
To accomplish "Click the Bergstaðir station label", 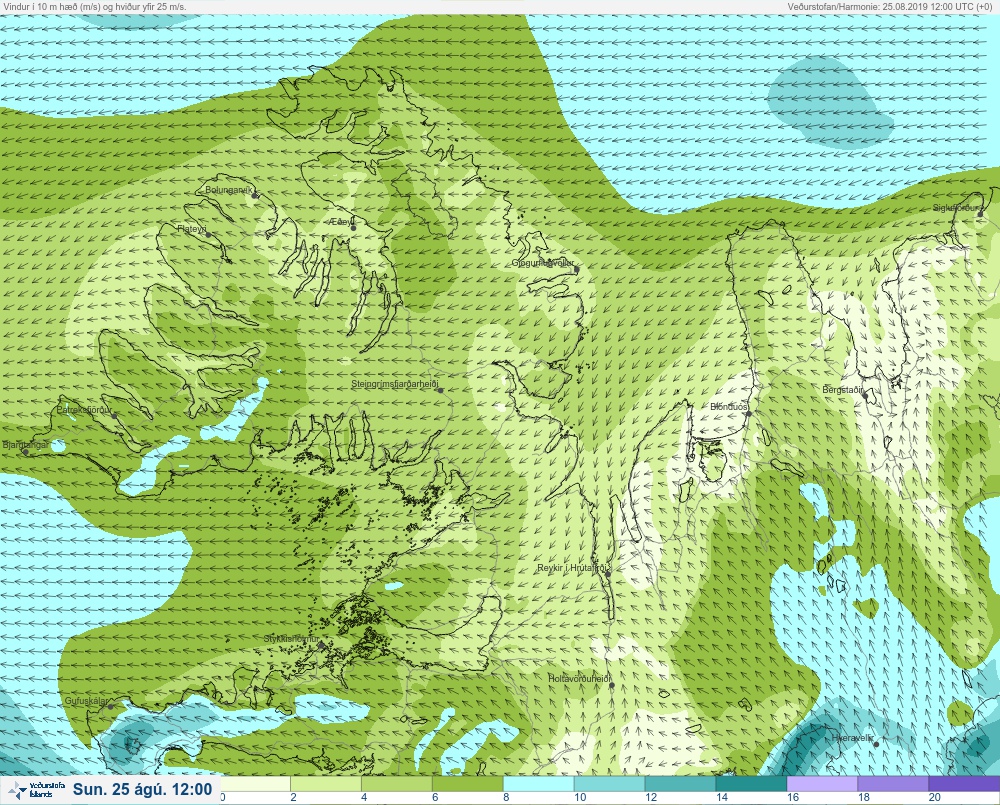I will pyautogui.click(x=843, y=389).
